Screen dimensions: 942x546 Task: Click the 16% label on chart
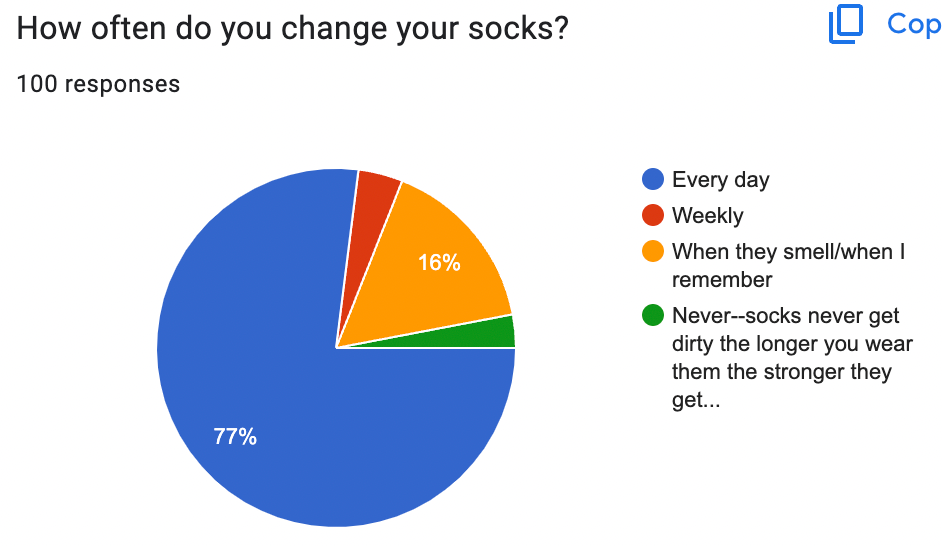pyautogui.click(x=439, y=262)
